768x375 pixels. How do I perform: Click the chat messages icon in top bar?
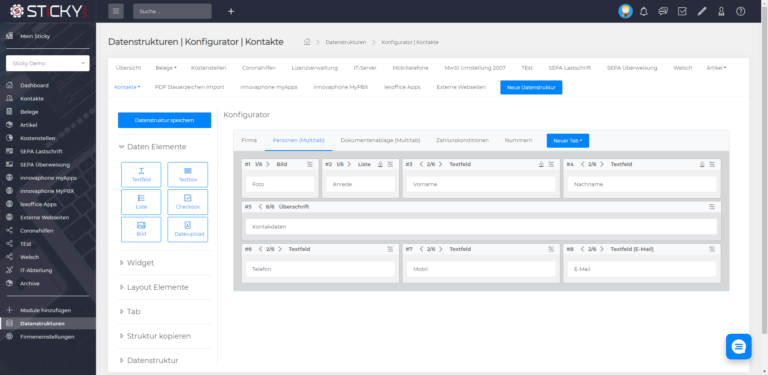pos(663,11)
